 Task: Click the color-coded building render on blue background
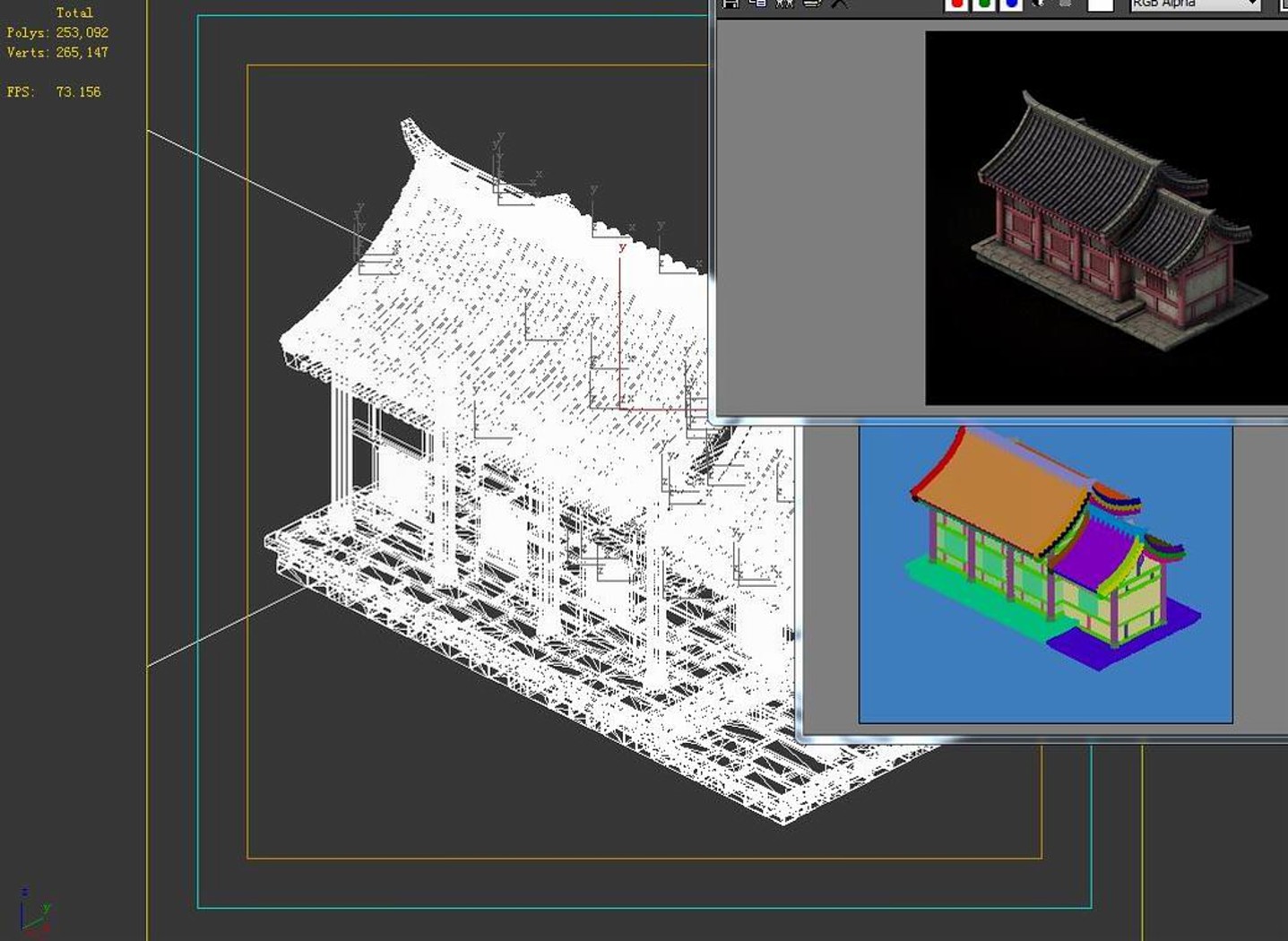click(1046, 574)
